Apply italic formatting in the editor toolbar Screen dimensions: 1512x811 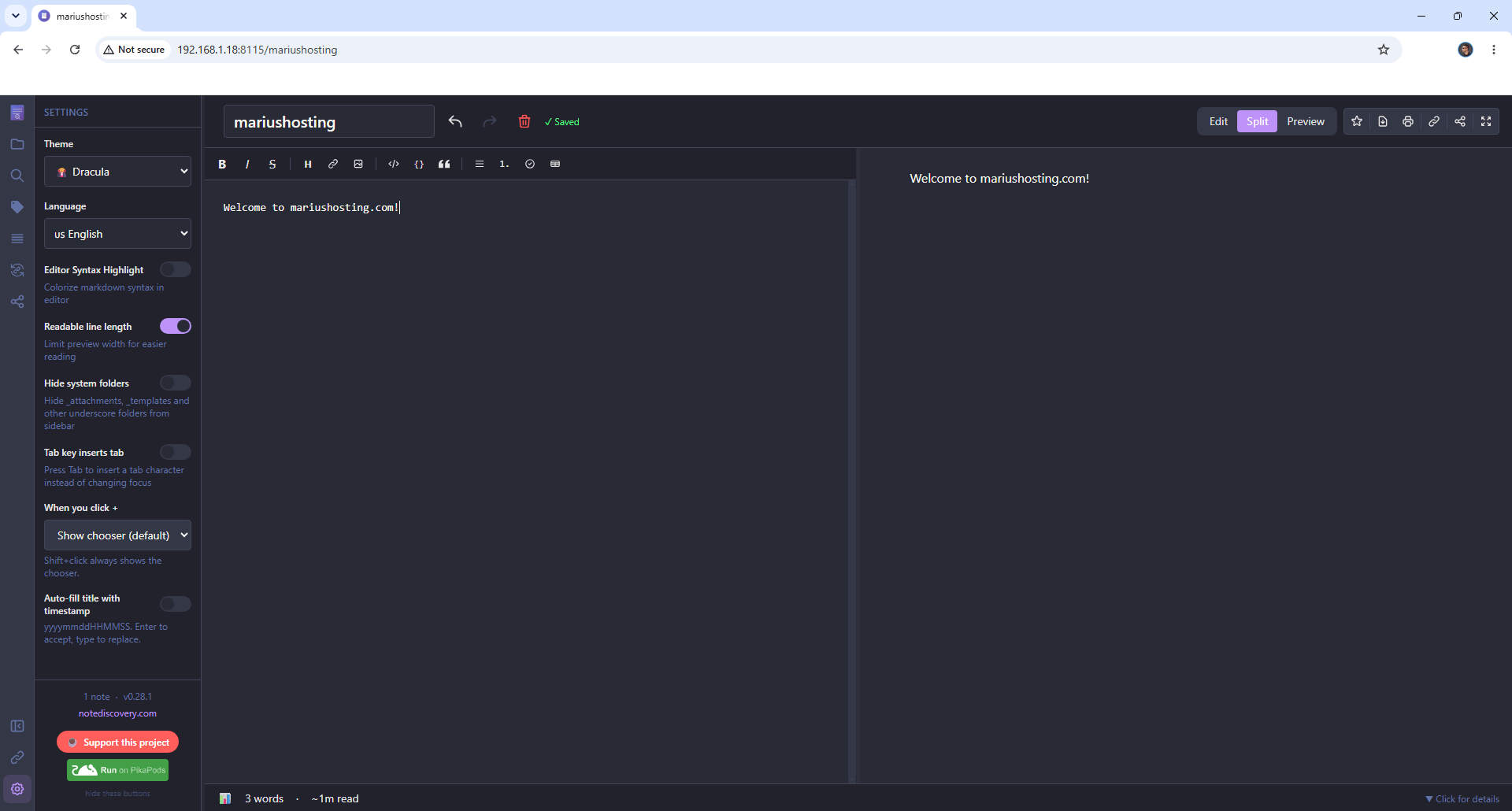pos(247,164)
